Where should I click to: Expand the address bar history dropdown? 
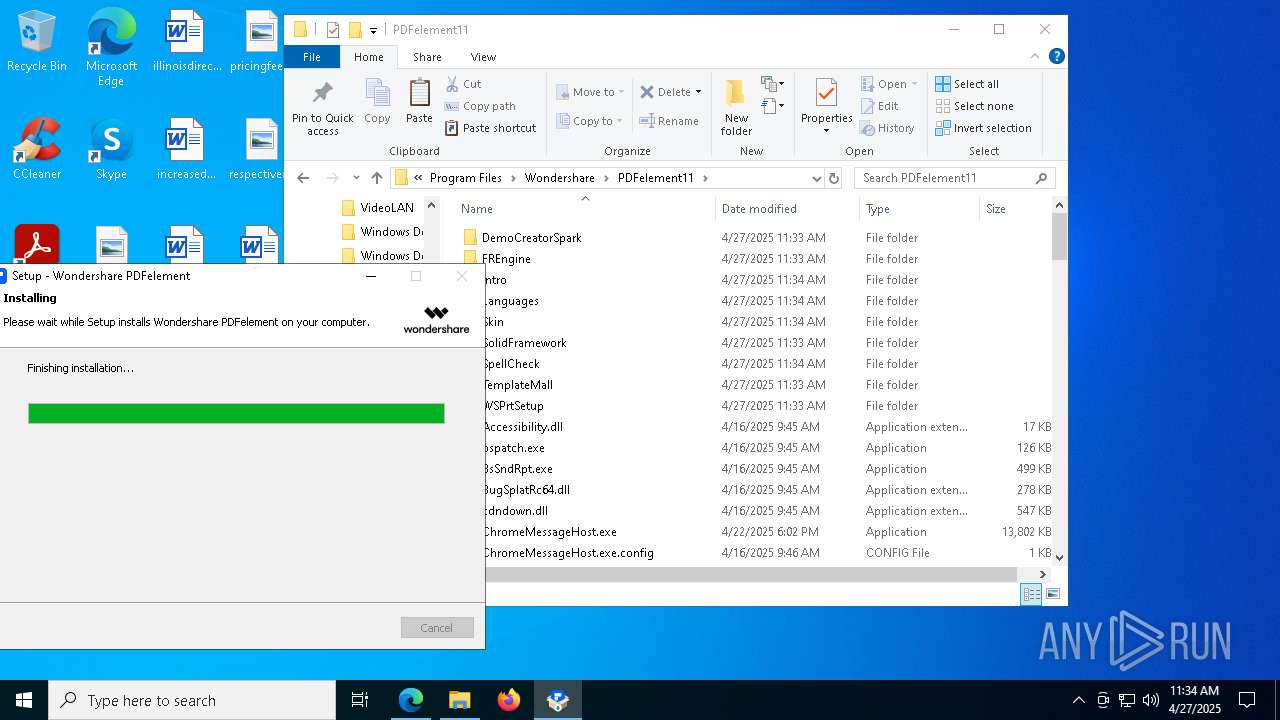816,178
